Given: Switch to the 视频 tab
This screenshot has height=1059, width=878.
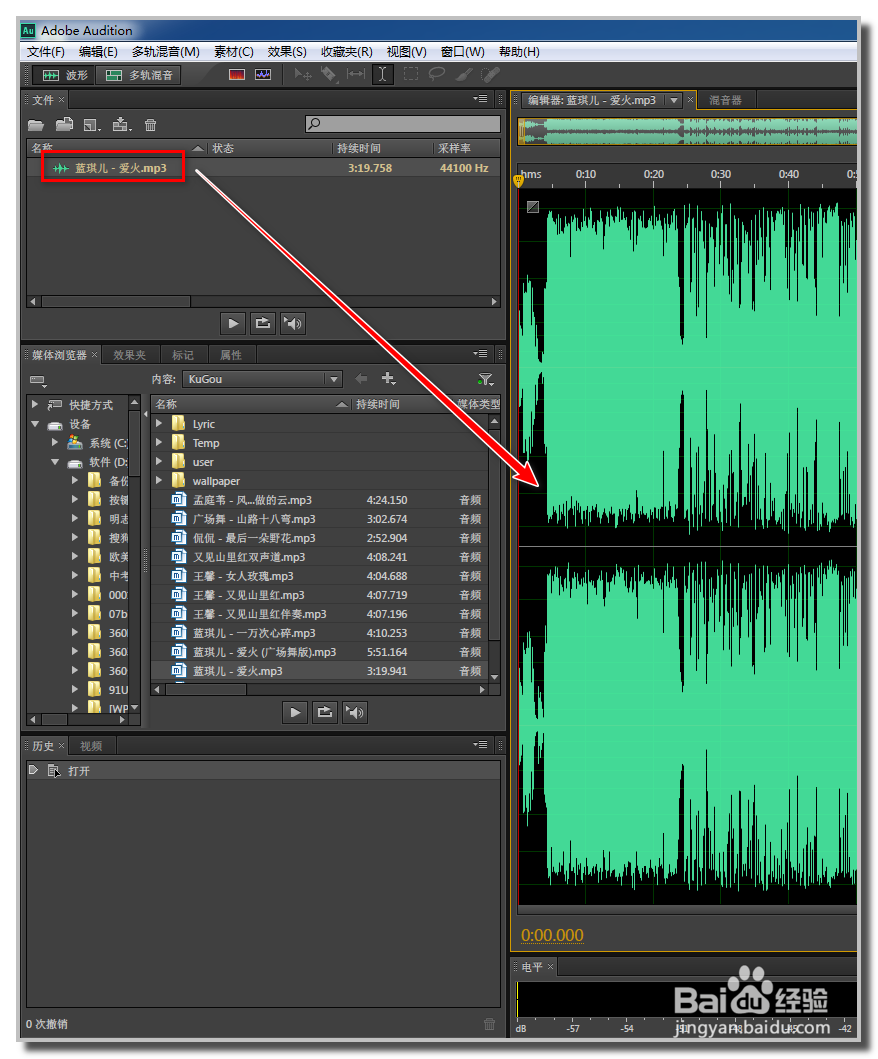Looking at the screenshot, I should [91, 746].
